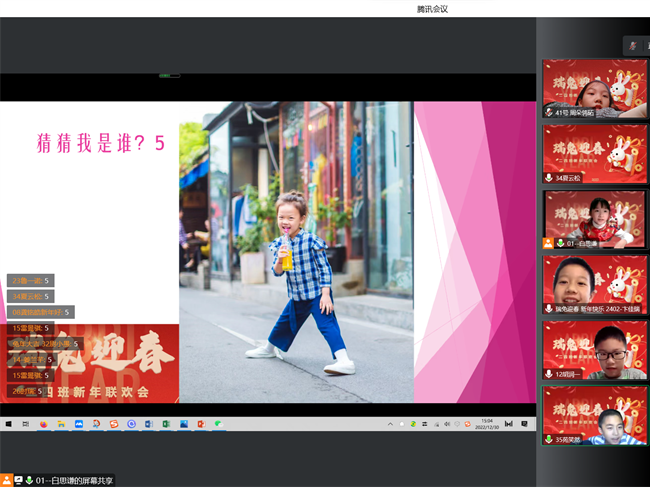Click the 腾讯会议 window title
Viewport: 650px width, 495px height.
[432, 9]
